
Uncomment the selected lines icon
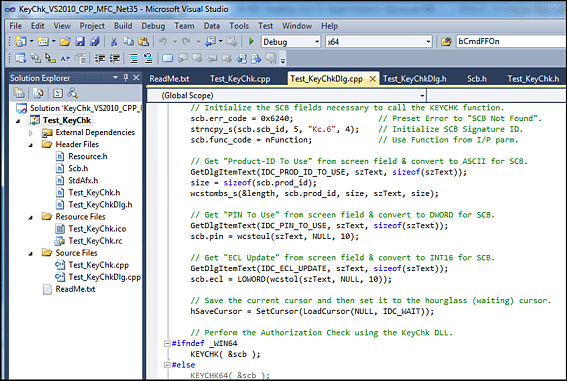click(148, 58)
